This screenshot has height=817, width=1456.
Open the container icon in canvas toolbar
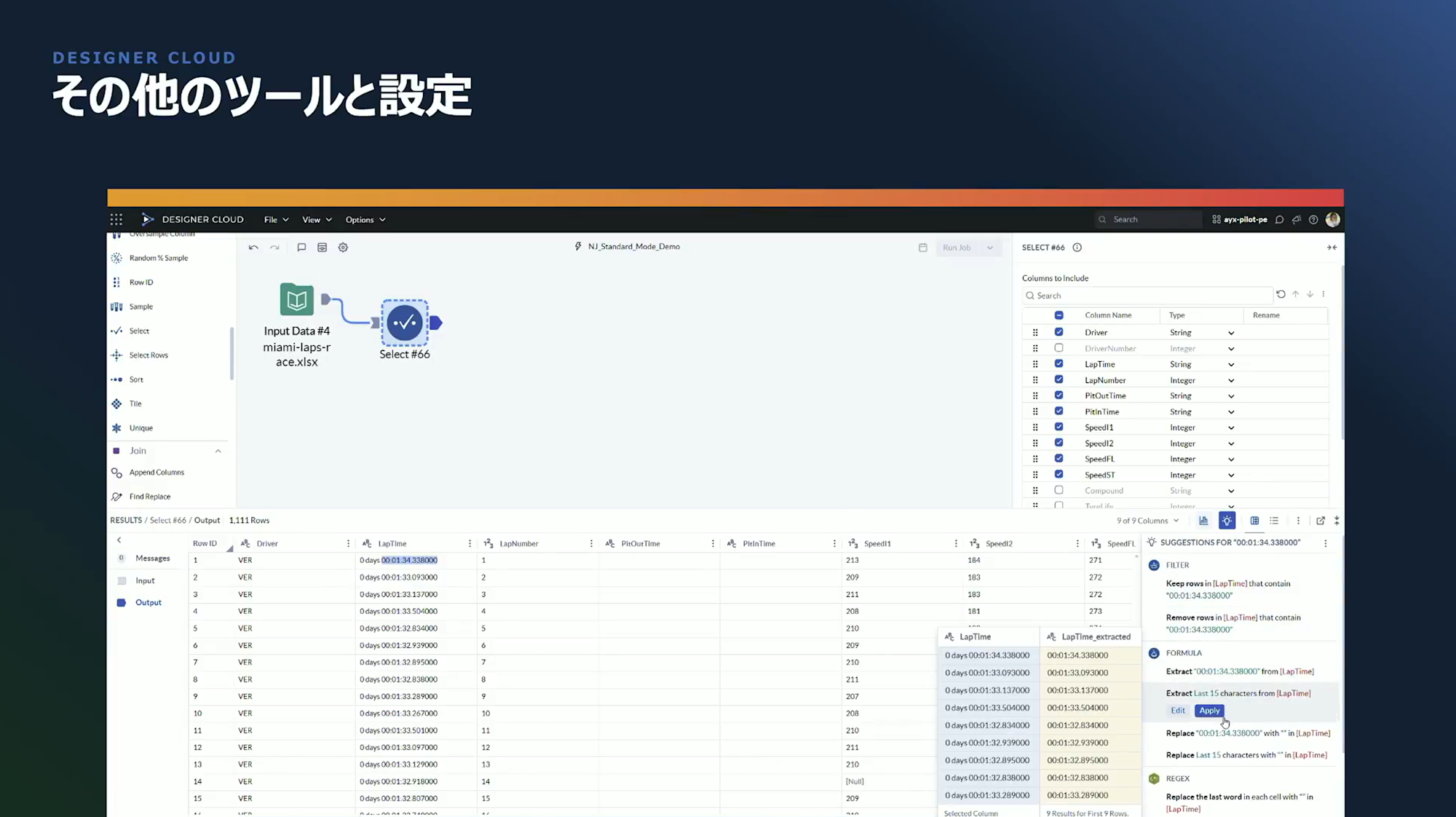point(322,248)
